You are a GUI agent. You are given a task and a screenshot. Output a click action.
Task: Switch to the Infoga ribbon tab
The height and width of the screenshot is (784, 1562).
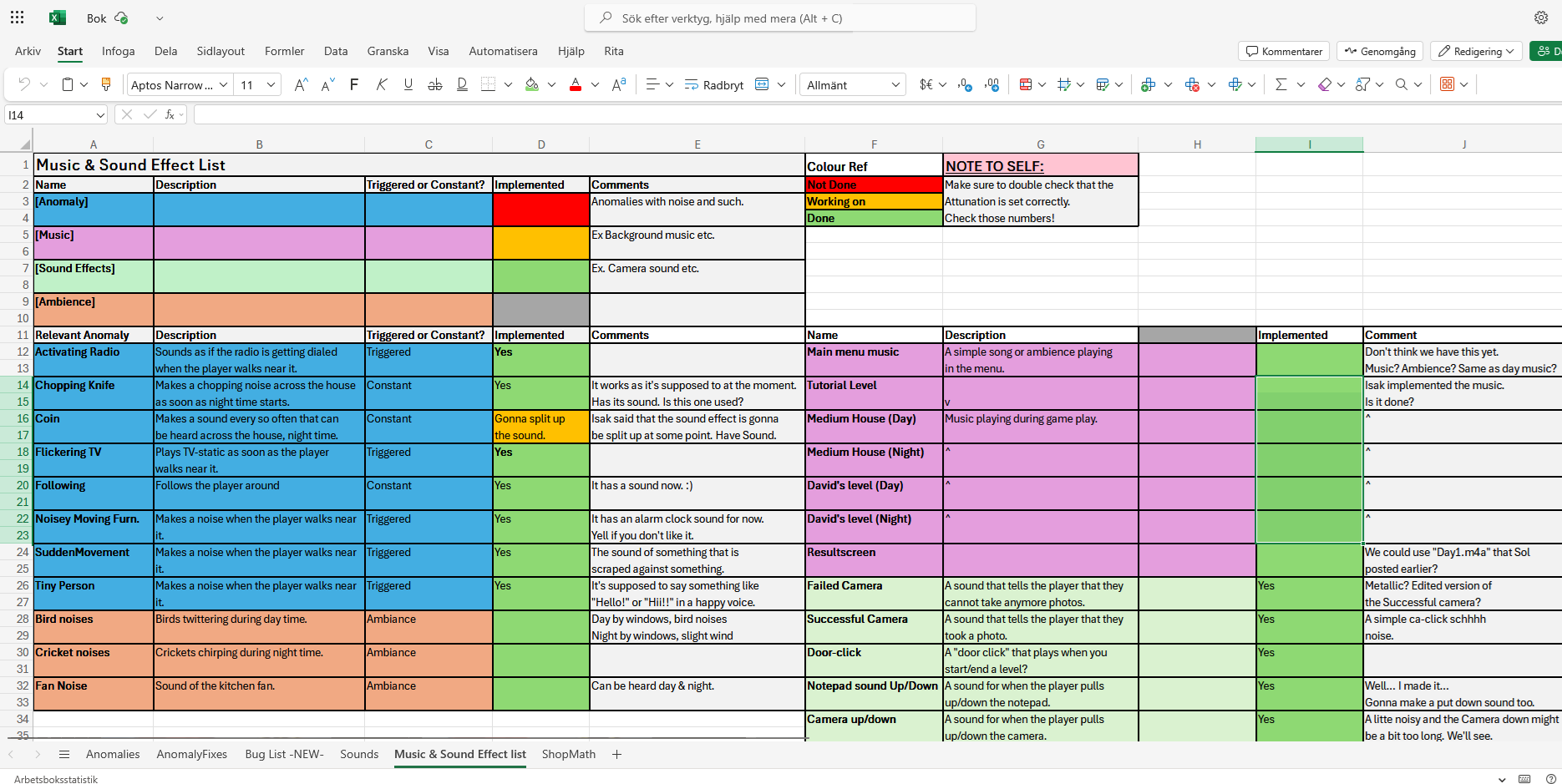[x=118, y=51]
